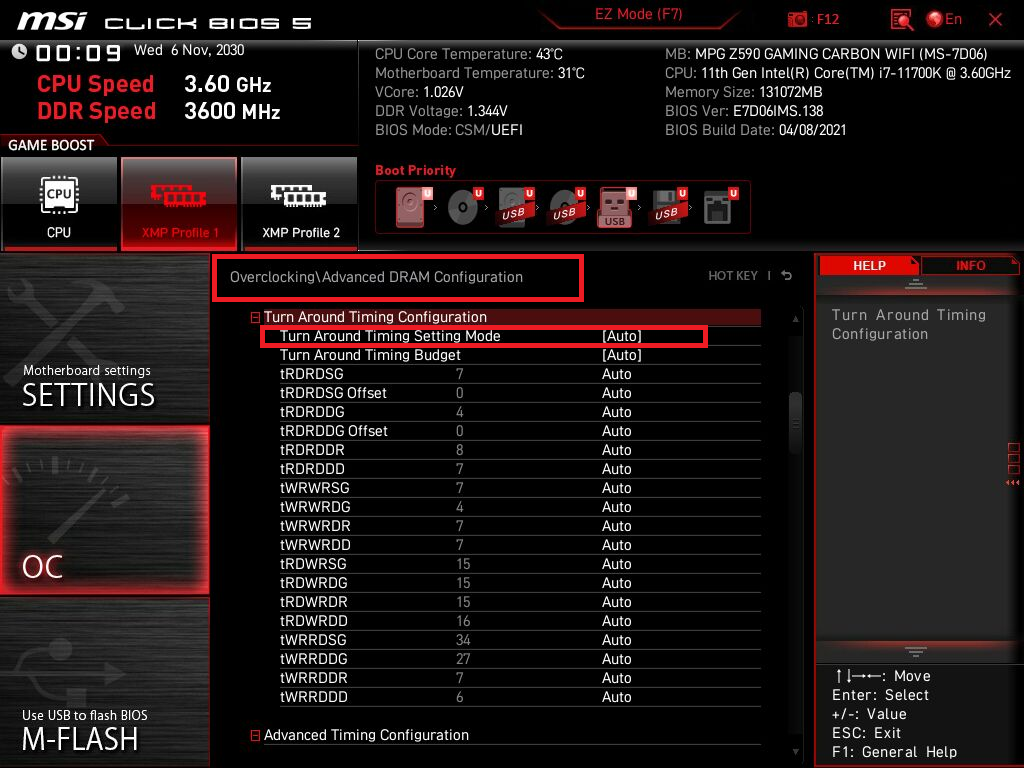Open the OC section
This screenshot has height=768, width=1024.
point(104,511)
